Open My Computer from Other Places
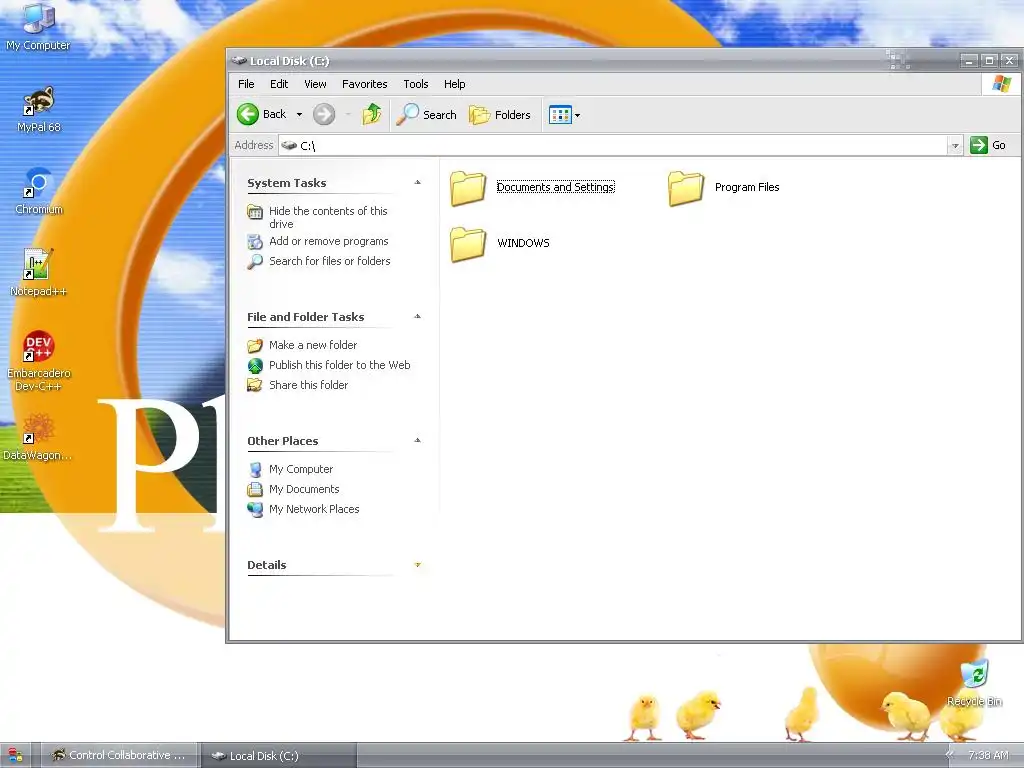Image resolution: width=1024 pixels, height=768 pixels. click(301, 469)
